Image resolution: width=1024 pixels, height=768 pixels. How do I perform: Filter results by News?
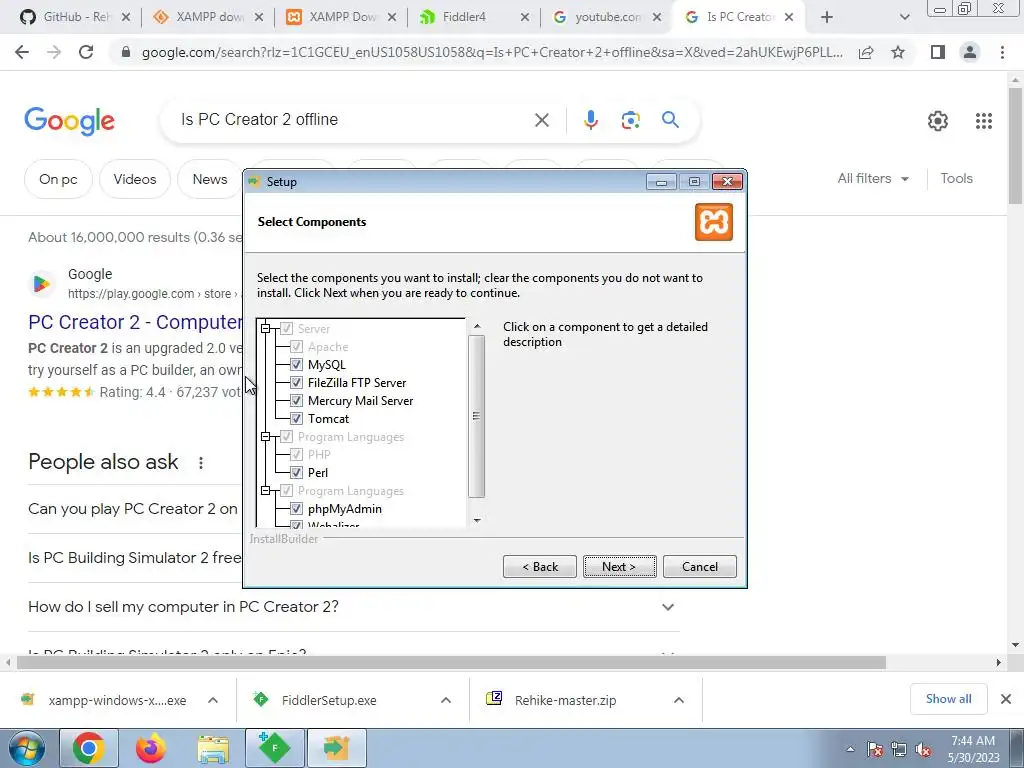(x=210, y=179)
